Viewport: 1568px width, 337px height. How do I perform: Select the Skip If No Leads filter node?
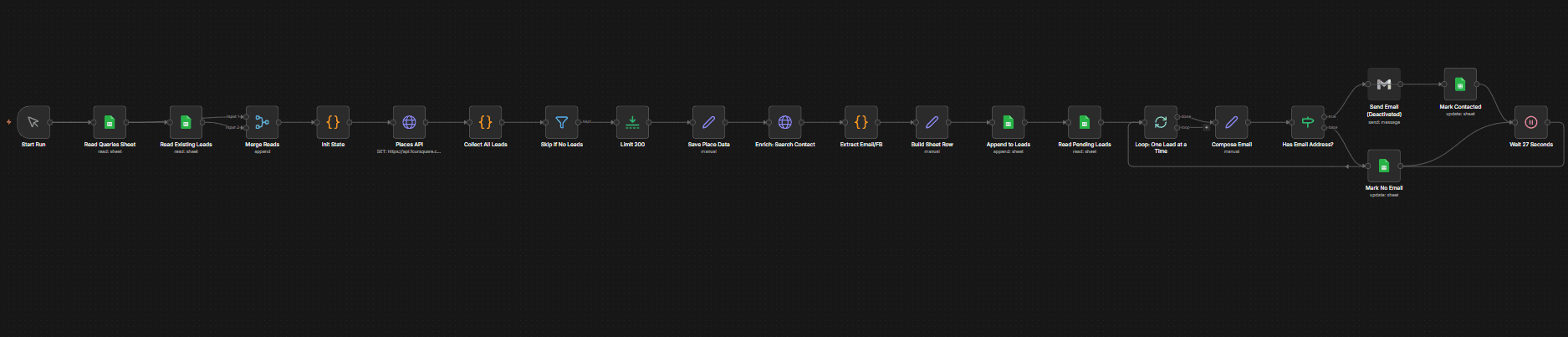pos(562,122)
